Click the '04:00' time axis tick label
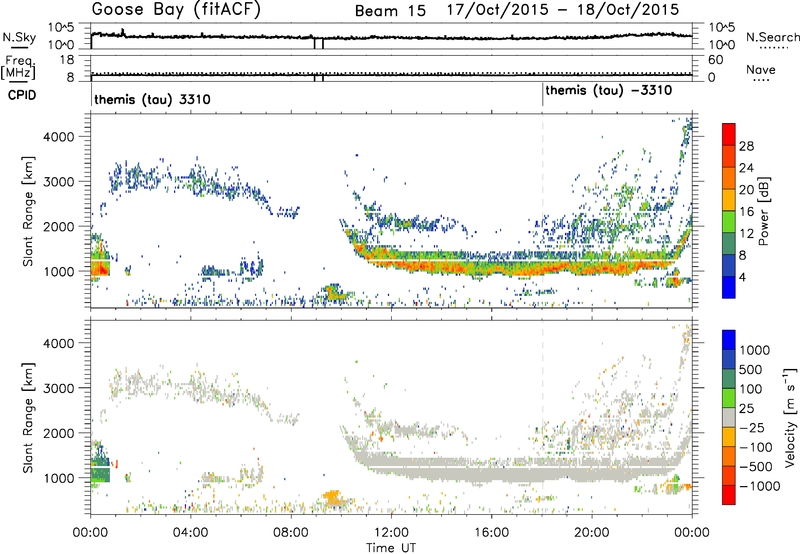The image size is (800, 554). (x=191, y=533)
